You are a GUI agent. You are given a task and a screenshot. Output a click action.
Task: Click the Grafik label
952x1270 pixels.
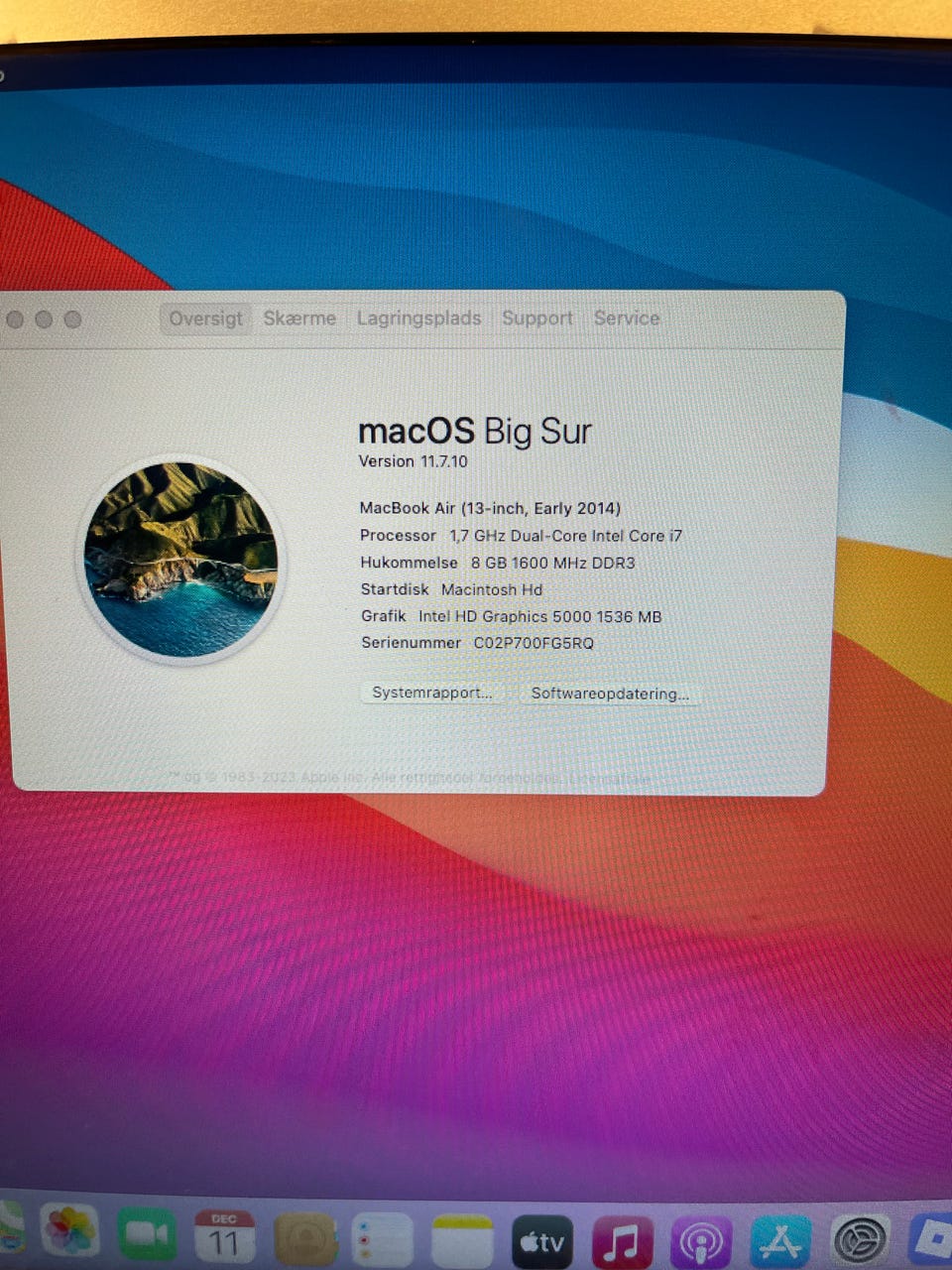point(384,616)
